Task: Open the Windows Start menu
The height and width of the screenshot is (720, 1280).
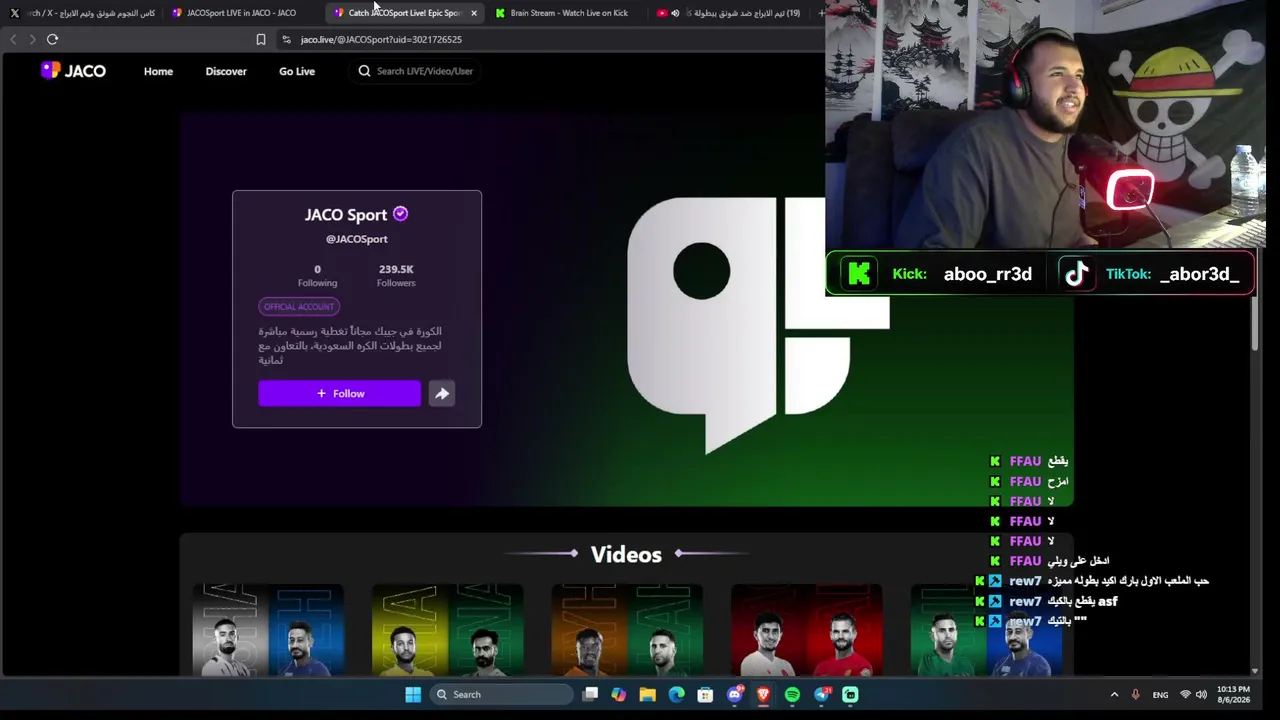Action: (x=413, y=695)
